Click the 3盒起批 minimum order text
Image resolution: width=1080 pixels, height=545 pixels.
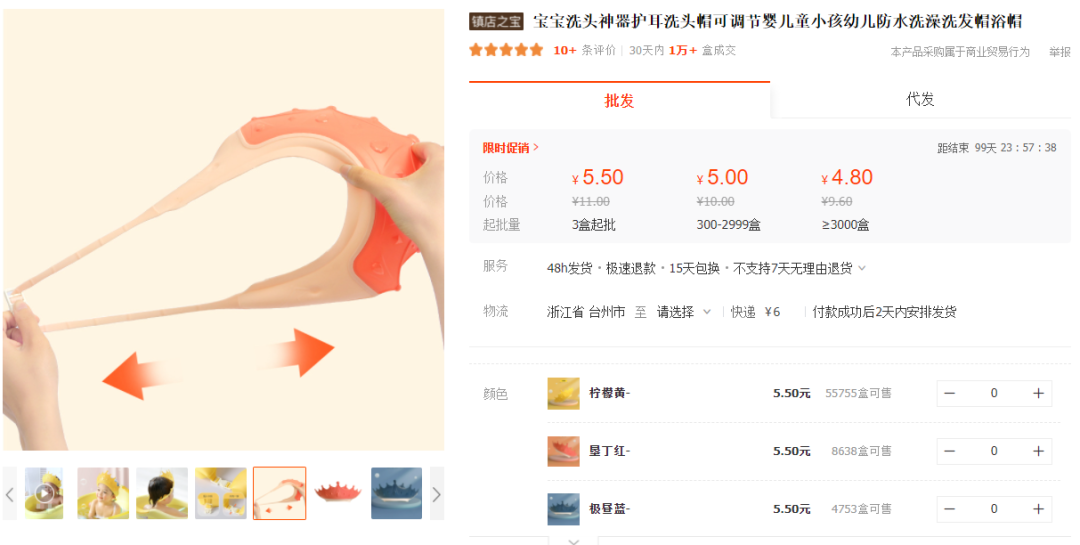(594, 225)
